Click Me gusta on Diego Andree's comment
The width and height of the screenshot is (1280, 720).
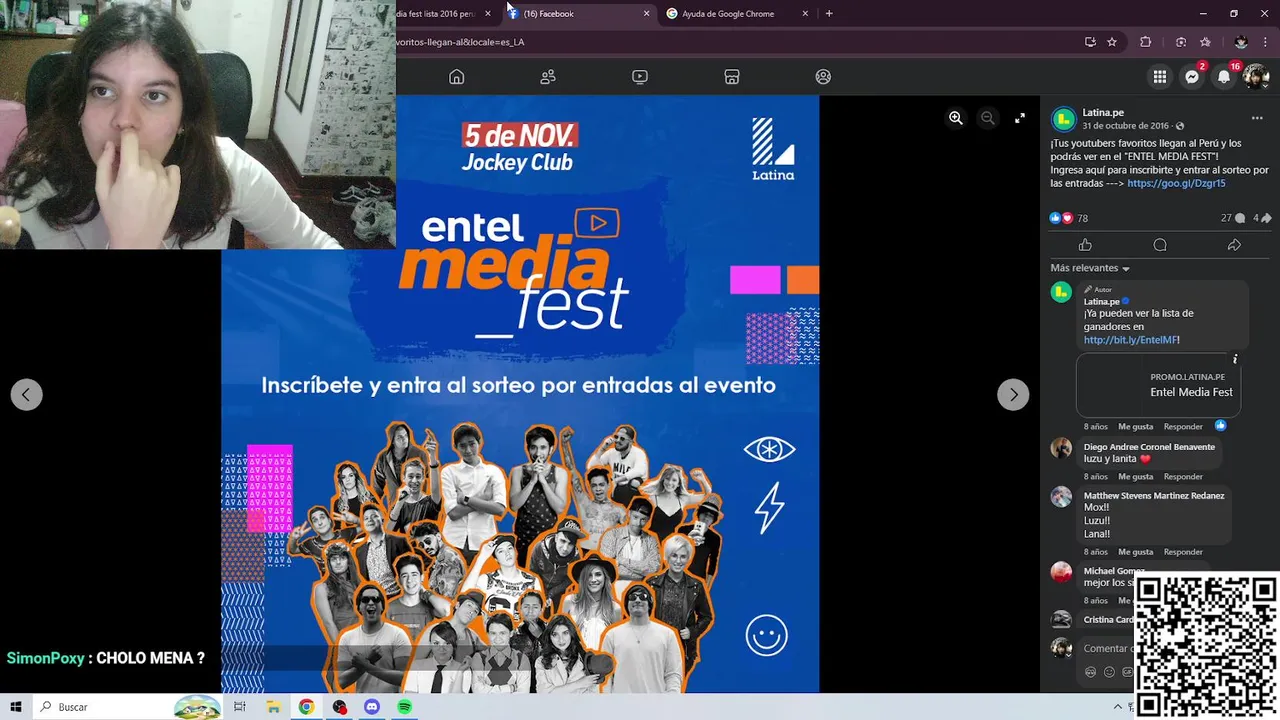(1136, 477)
